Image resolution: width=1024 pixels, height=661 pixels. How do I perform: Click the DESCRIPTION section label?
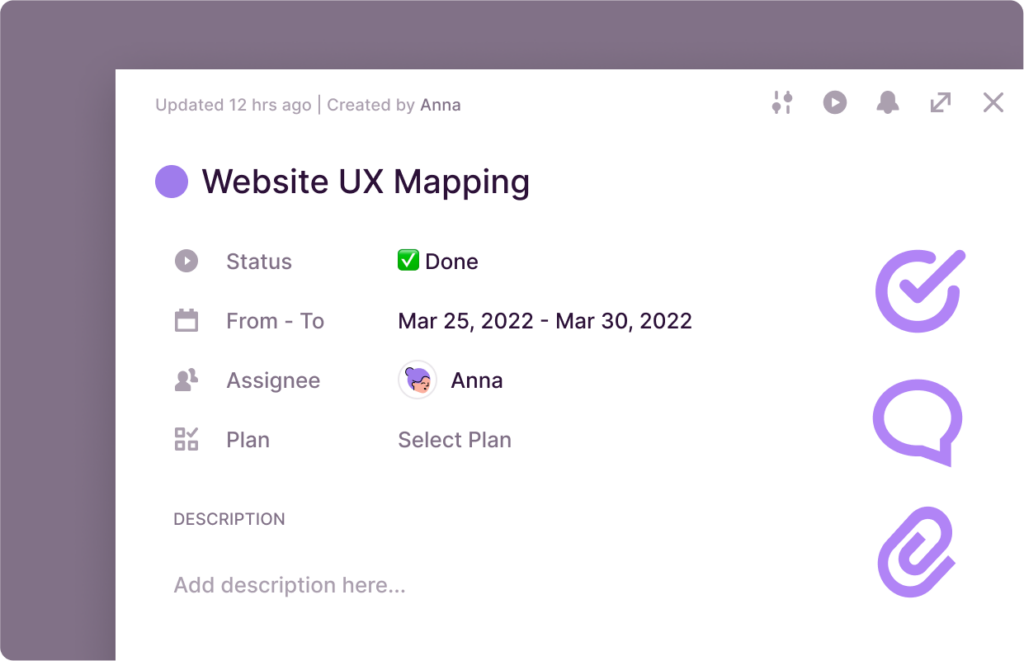[x=227, y=519]
